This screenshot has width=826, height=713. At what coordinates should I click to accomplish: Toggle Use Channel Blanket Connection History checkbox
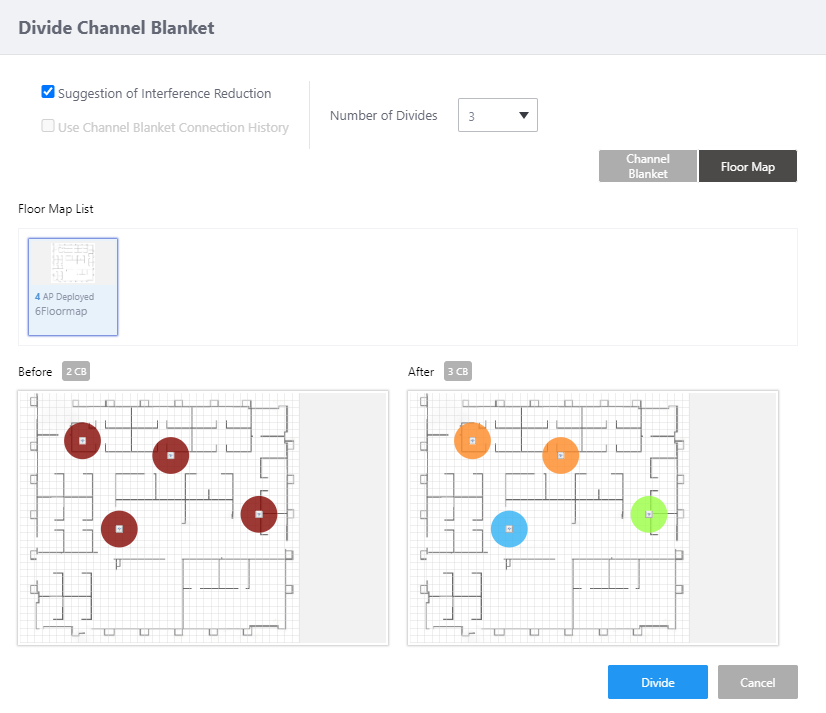[x=48, y=127]
